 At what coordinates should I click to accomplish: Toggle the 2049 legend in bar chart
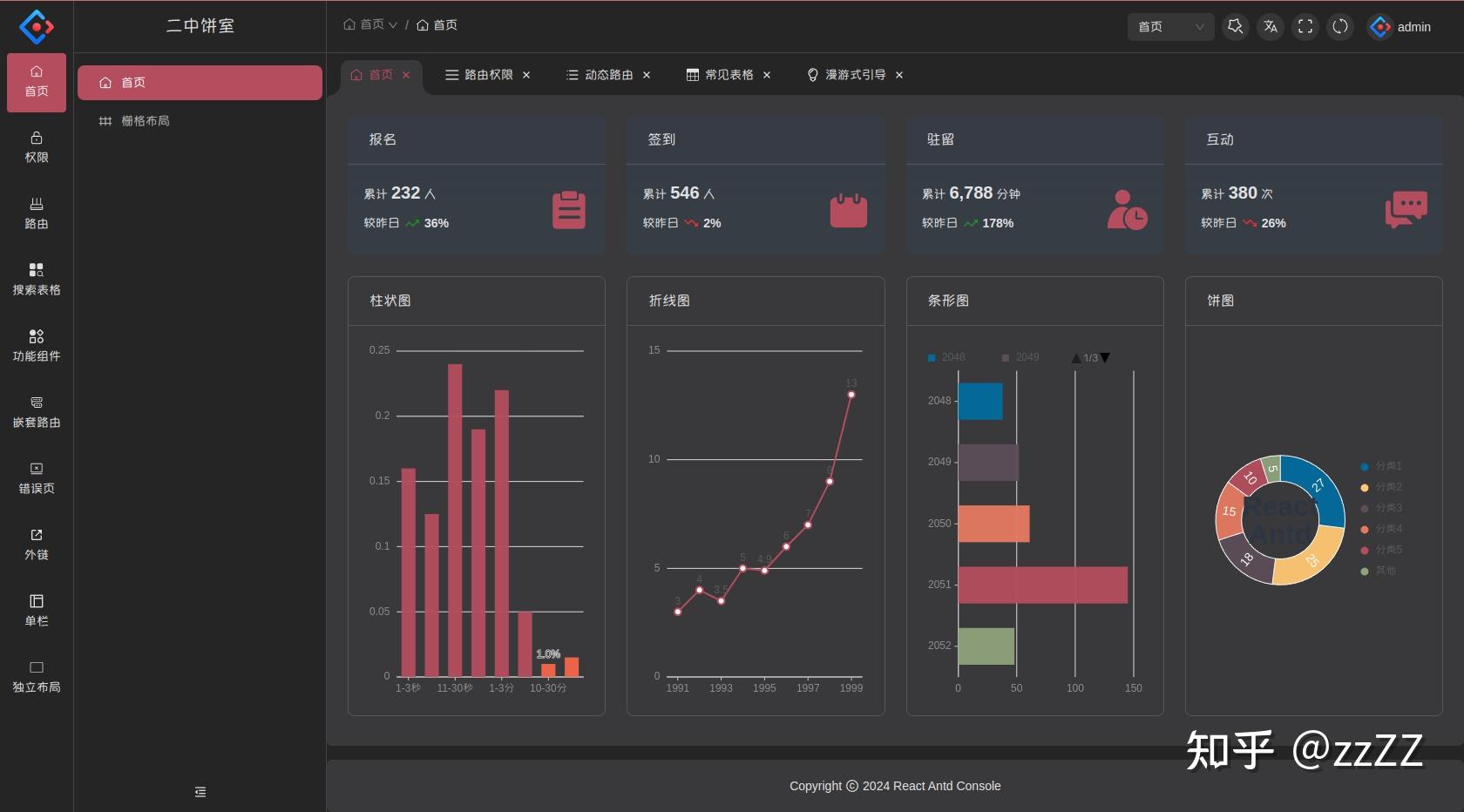tap(1020, 357)
